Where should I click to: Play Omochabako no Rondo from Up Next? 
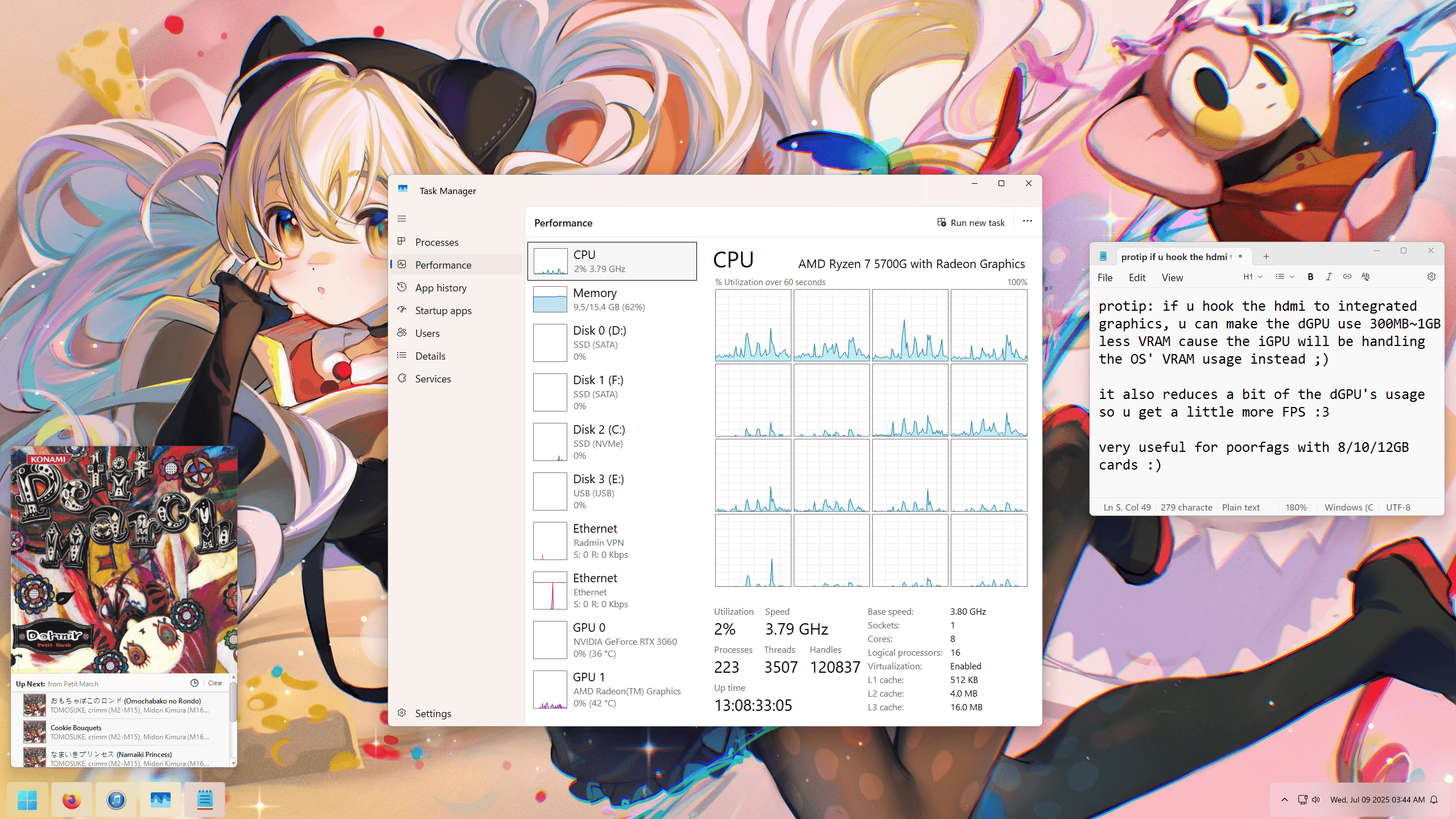click(121, 705)
